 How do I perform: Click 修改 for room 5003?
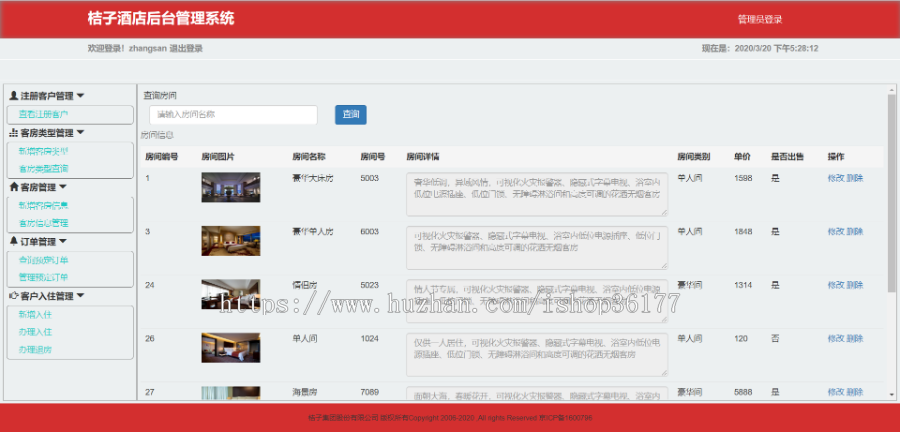(x=836, y=178)
